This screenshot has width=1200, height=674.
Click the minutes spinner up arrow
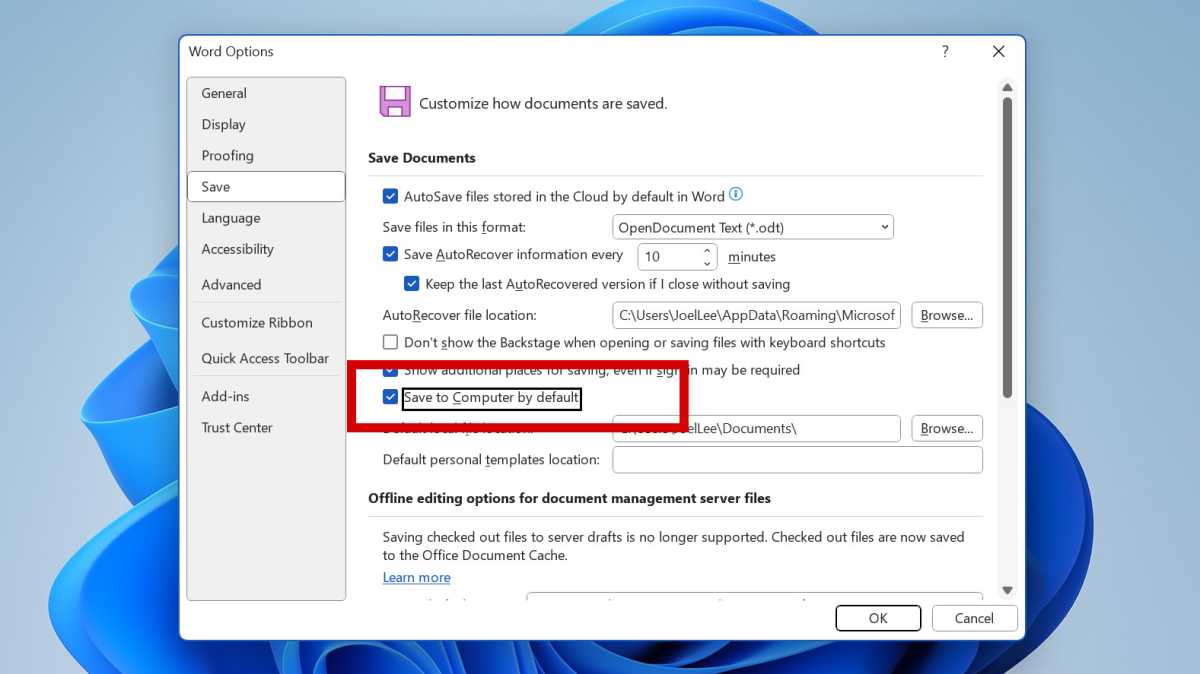click(707, 250)
